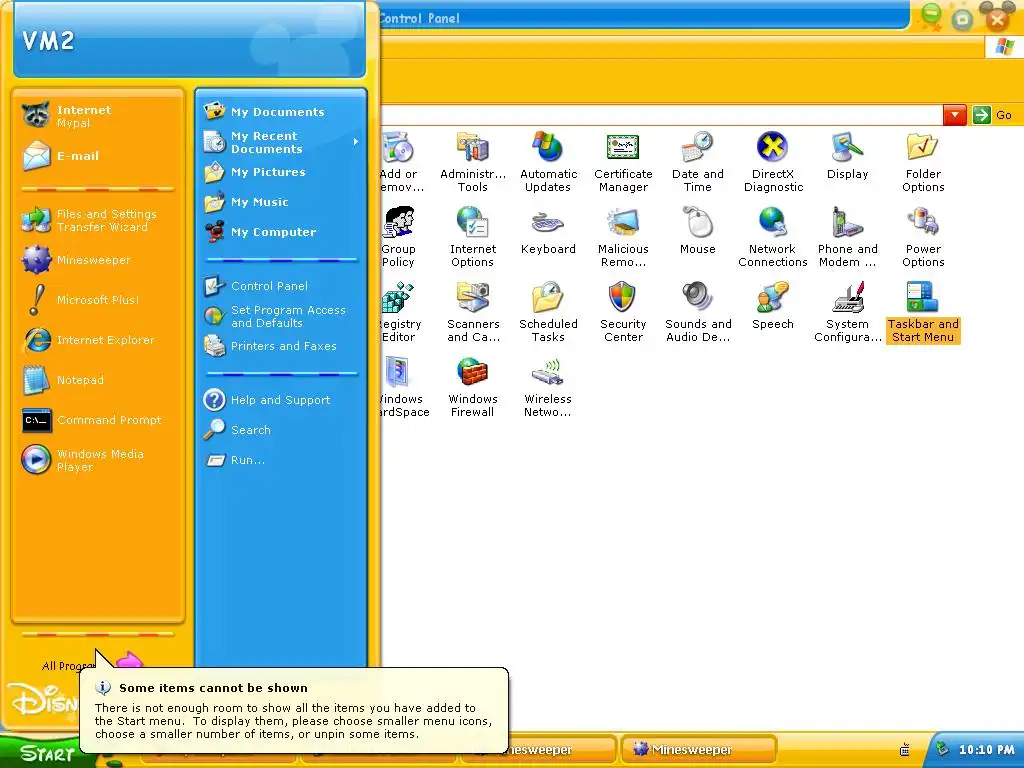The height and width of the screenshot is (768, 1024).
Task: Select Taskbar and Start Menu icon
Action: [x=923, y=312]
